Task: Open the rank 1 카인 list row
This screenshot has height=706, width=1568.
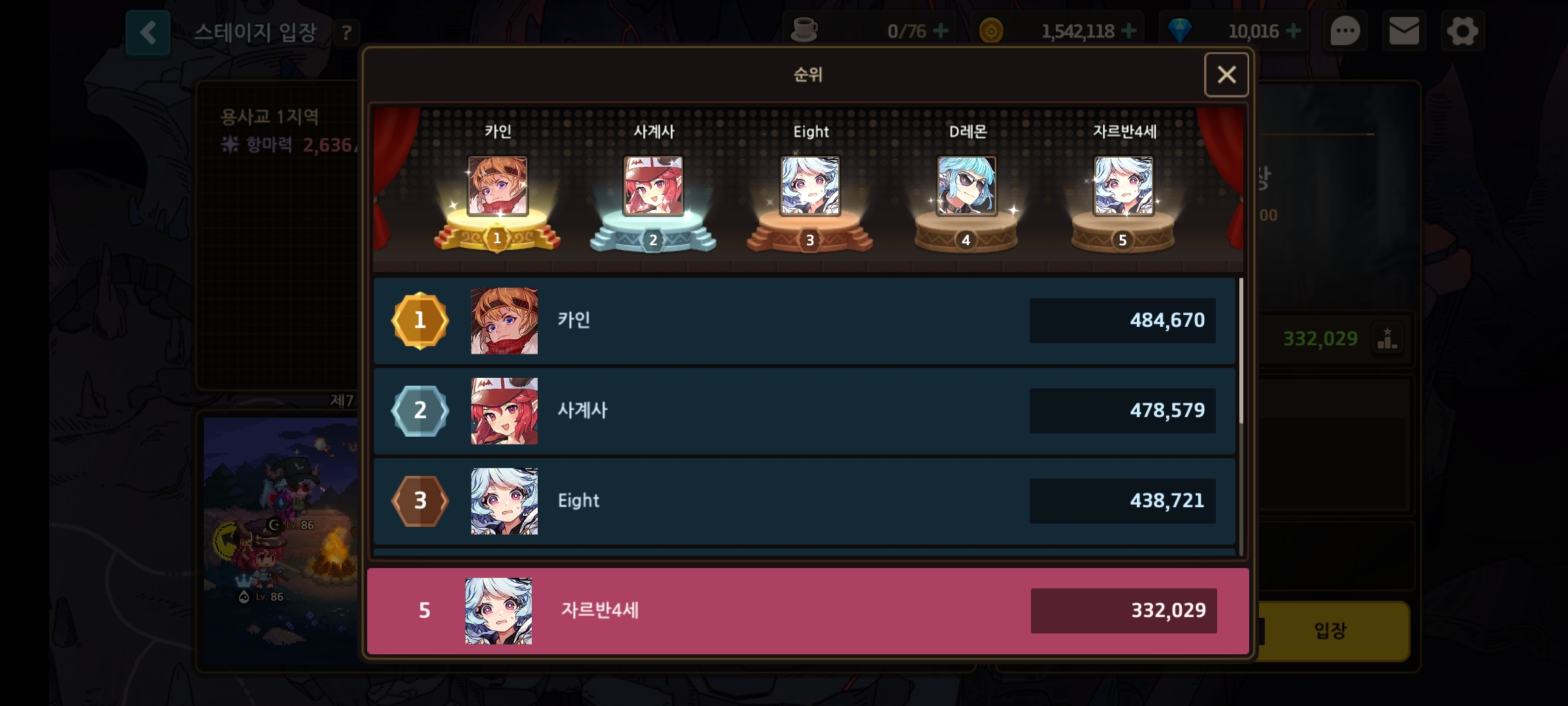Action: [804, 321]
